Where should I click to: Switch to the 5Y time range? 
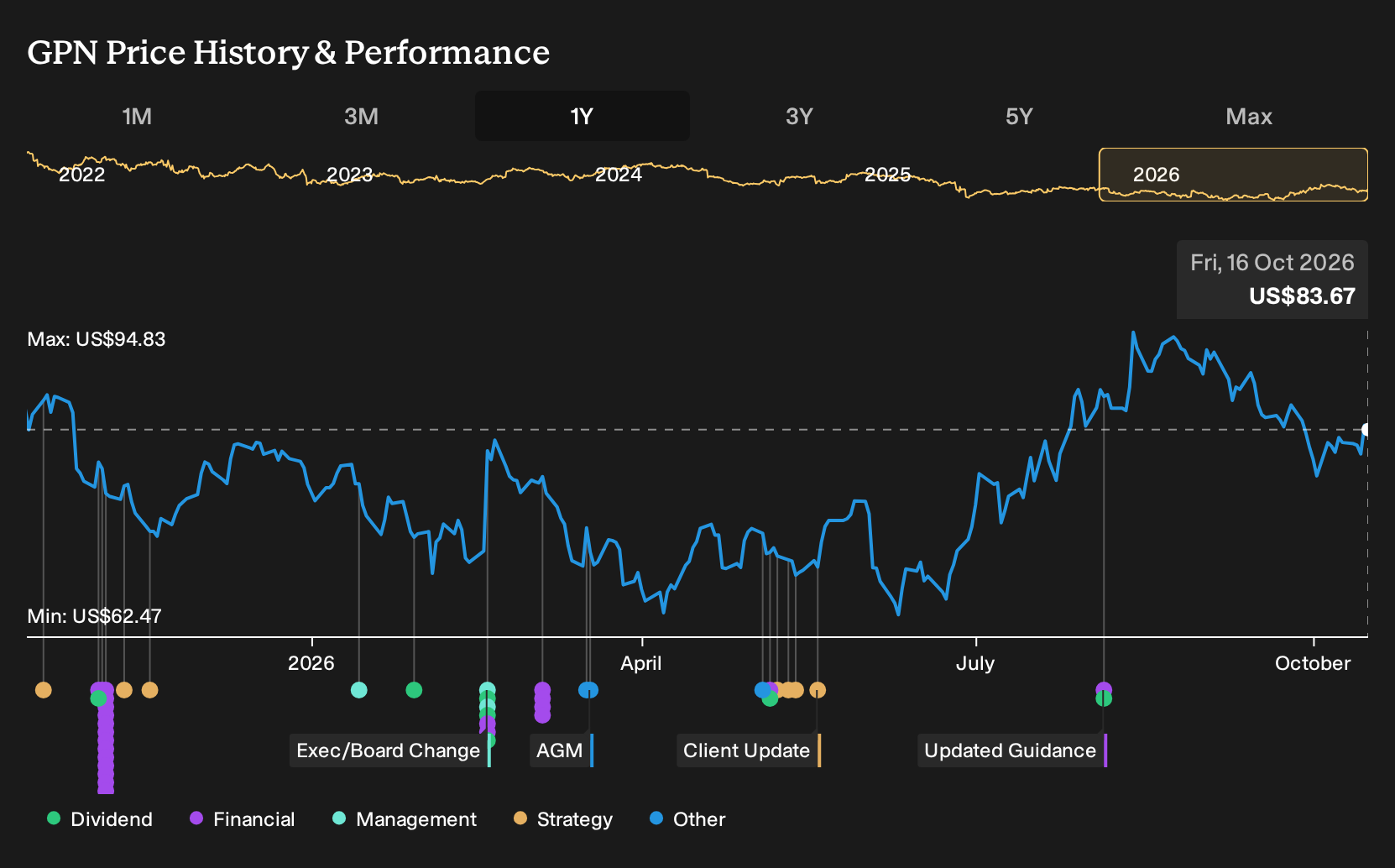[x=1019, y=116]
